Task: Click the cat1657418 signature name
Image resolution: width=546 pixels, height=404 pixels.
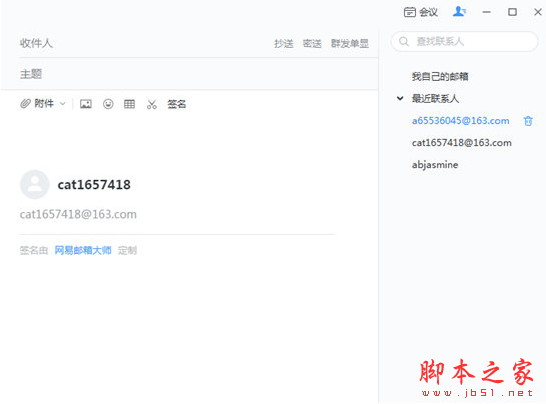Action: [94, 185]
